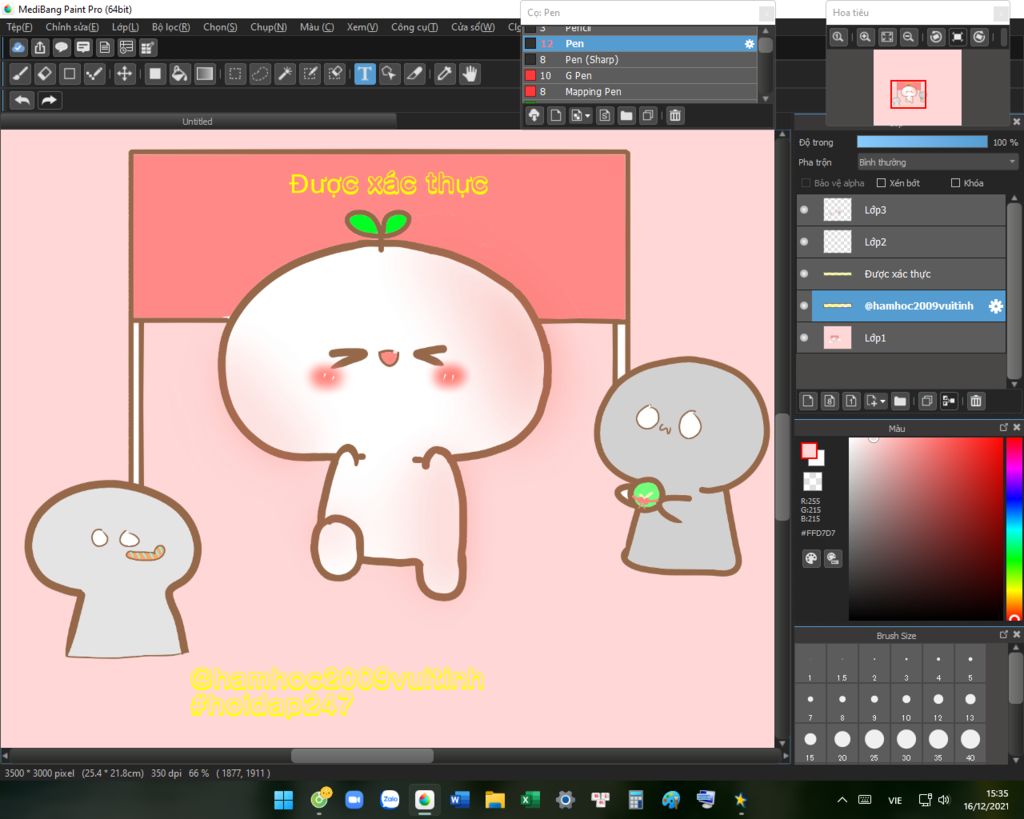This screenshot has height=819, width=1024.
Task: Select the Select Eraser tool
Action: pos(335,74)
